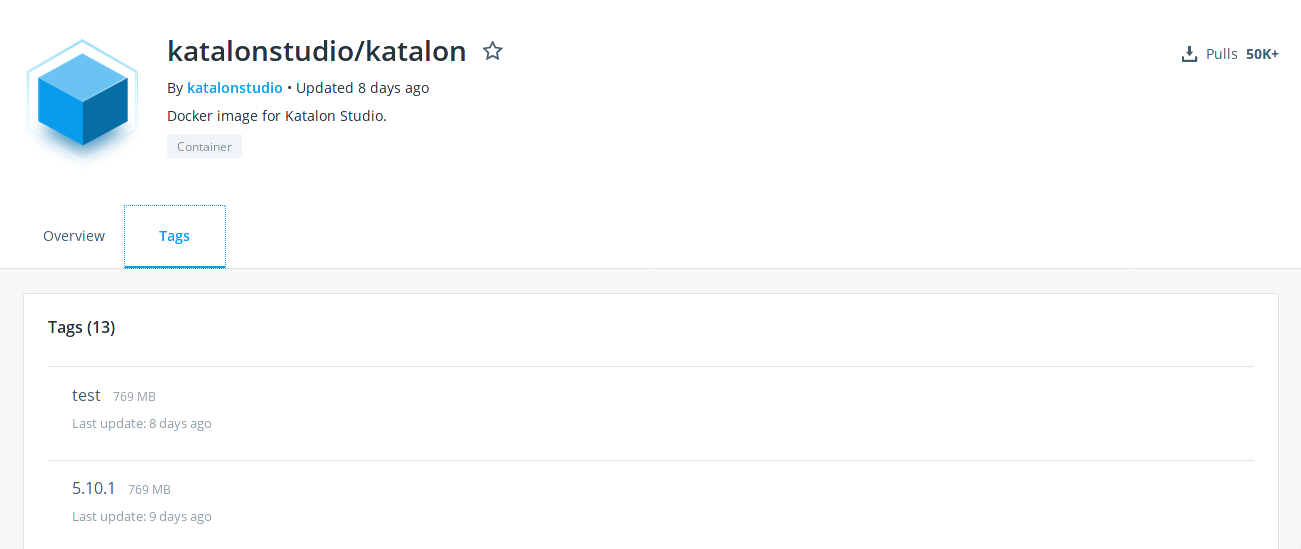Open the 5.10.1 tag entry

pos(94,488)
